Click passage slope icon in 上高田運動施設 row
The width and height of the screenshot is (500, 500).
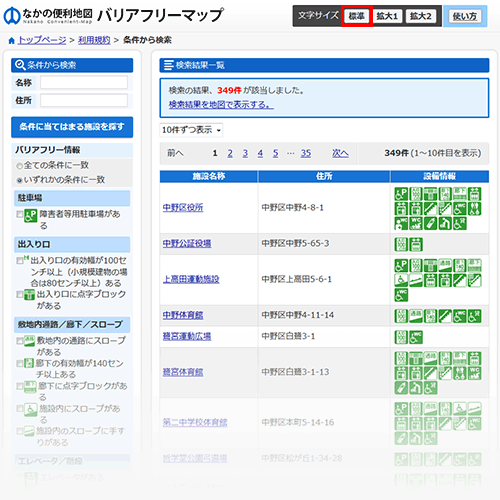click(445, 266)
